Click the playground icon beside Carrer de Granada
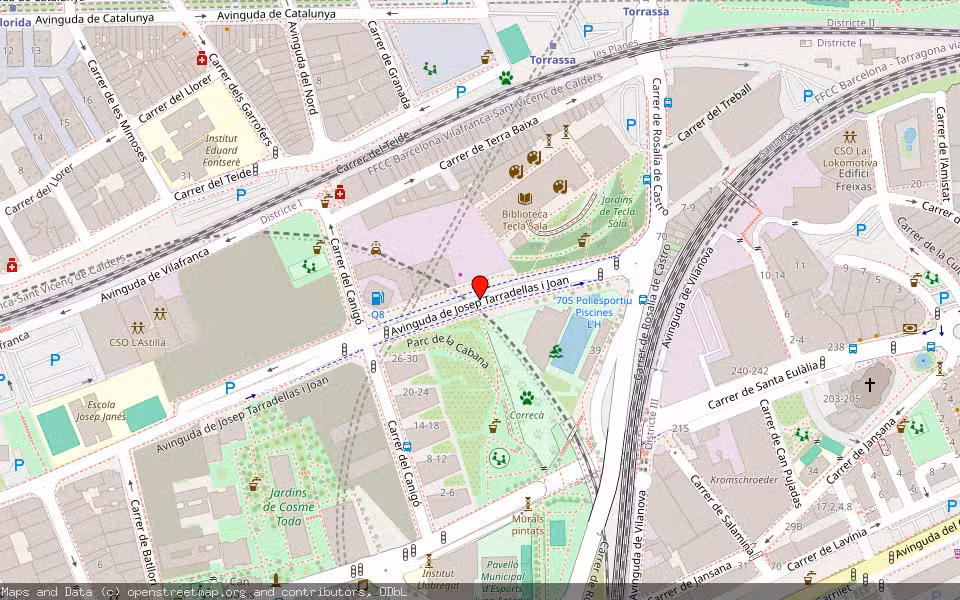Viewport: 960px width, 600px height. pyautogui.click(x=431, y=69)
